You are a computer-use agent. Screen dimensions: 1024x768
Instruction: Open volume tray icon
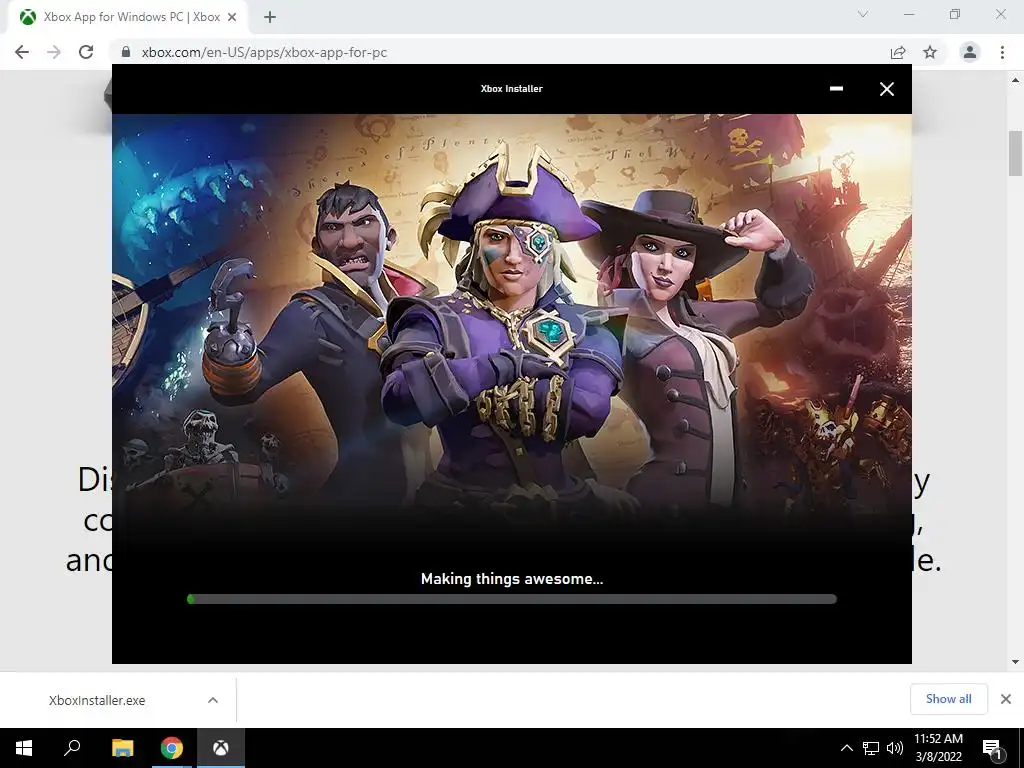tap(895, 748)
